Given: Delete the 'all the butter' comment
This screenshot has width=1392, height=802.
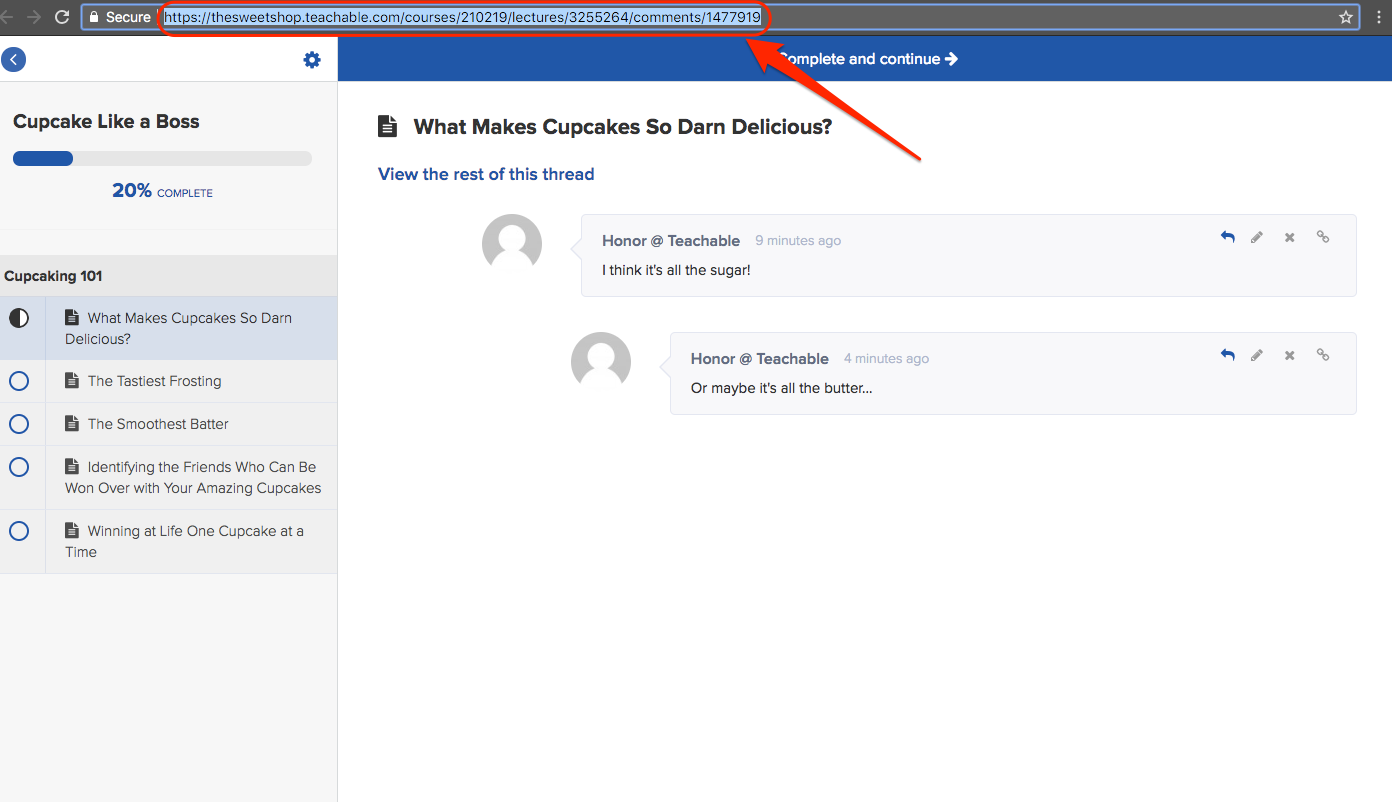Looking at the screenshot, I should pos(1290,355).
